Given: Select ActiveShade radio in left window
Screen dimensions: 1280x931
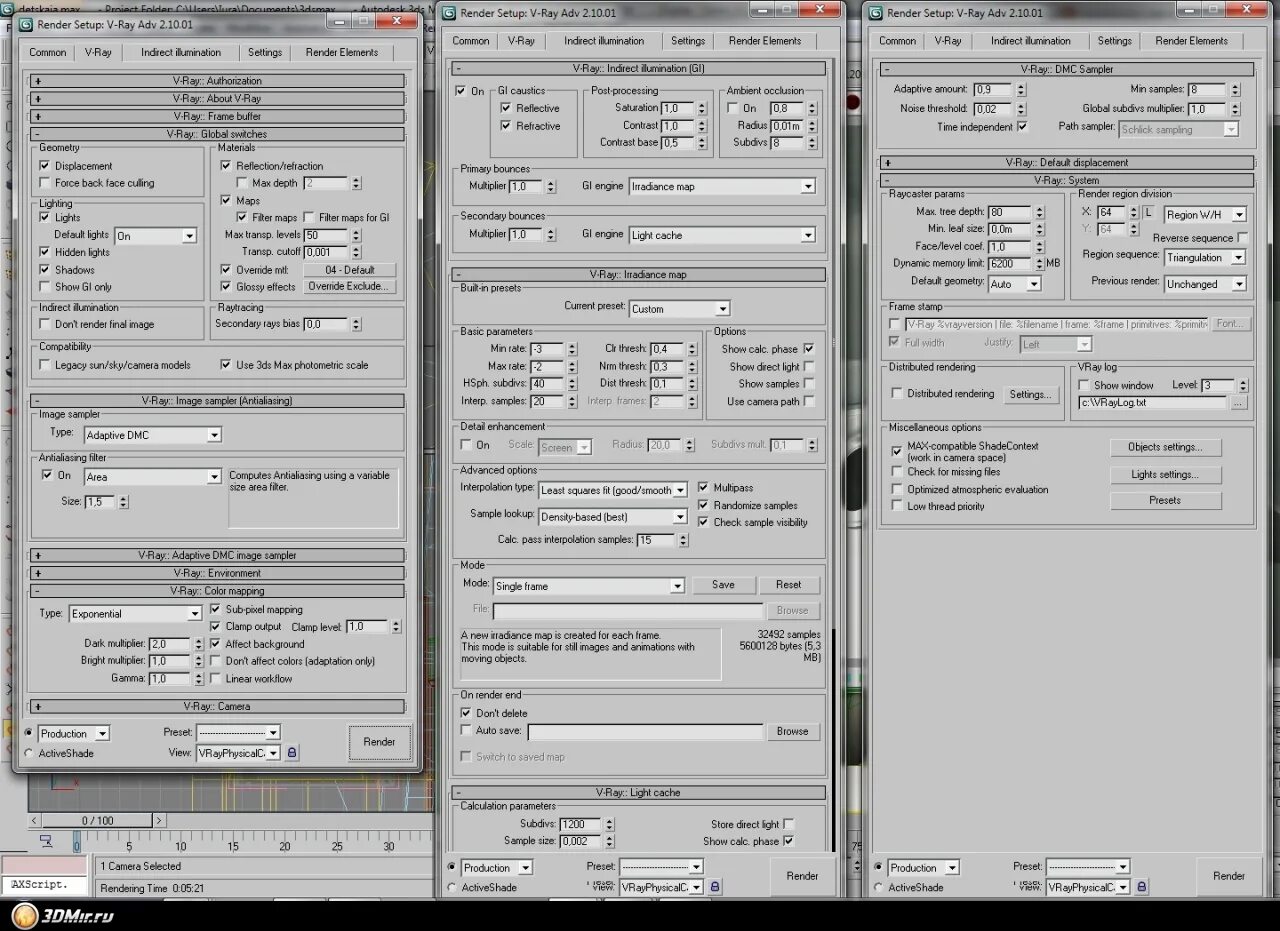Looking at the screenshot, I should point(28,753).
